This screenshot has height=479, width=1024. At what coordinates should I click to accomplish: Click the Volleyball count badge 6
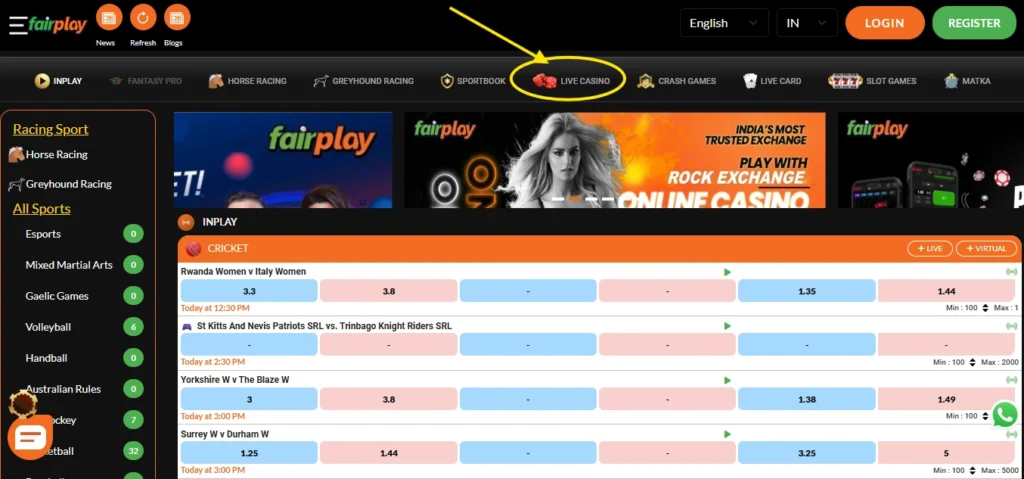point(133,327)
